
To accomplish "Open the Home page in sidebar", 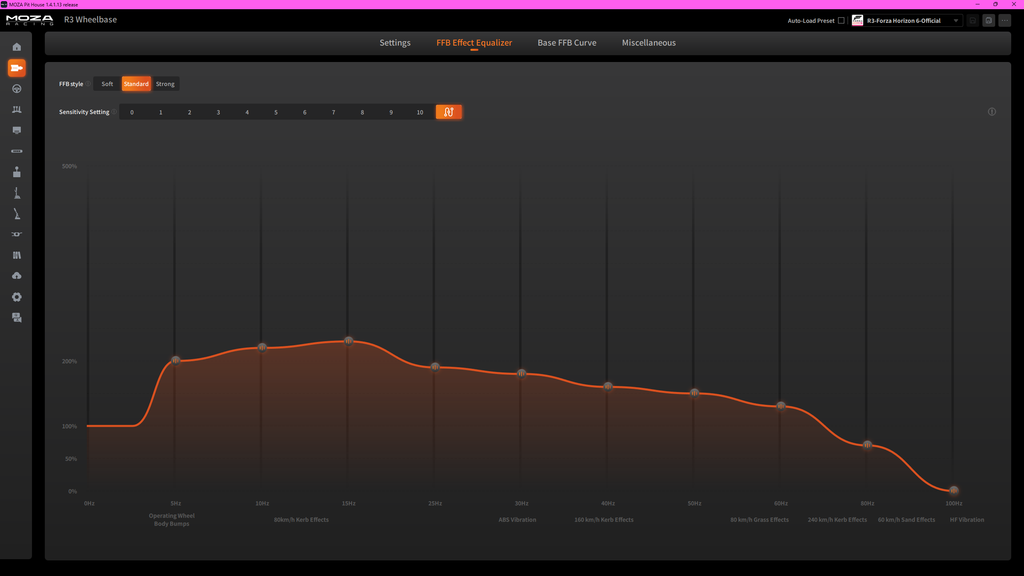I will click(x=17, y=47).
